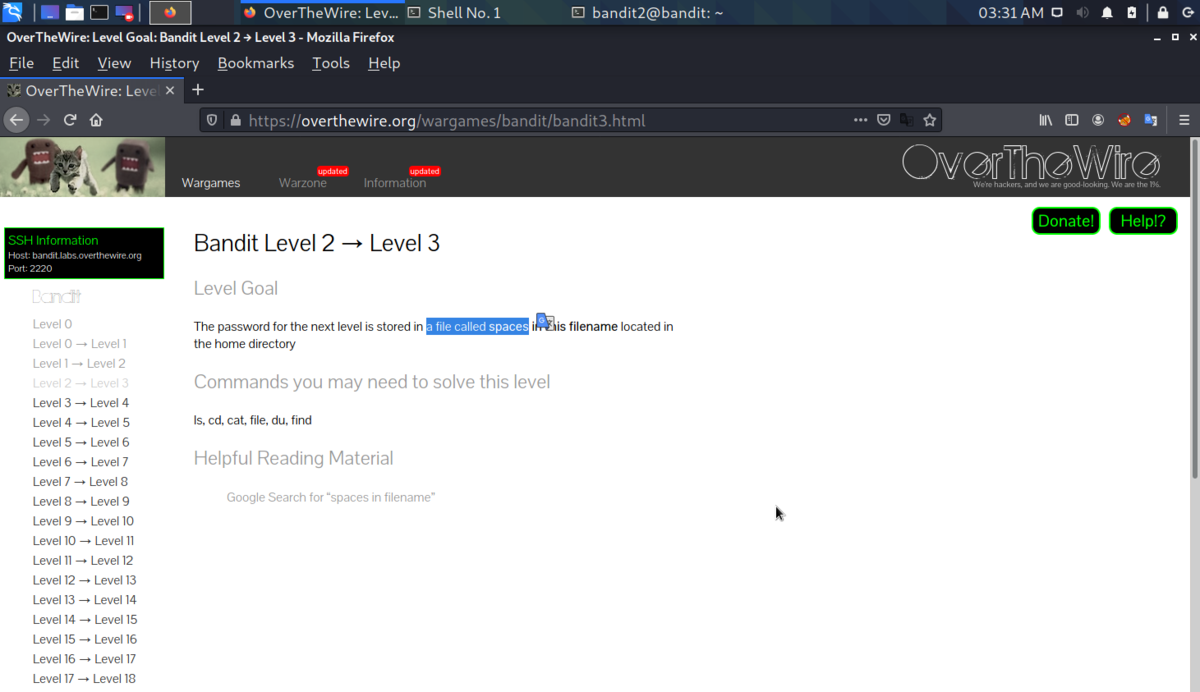Click the FoxyProxy extension icon
This screenshot has height=692, width=1200.
click(x=1125, y=120)
